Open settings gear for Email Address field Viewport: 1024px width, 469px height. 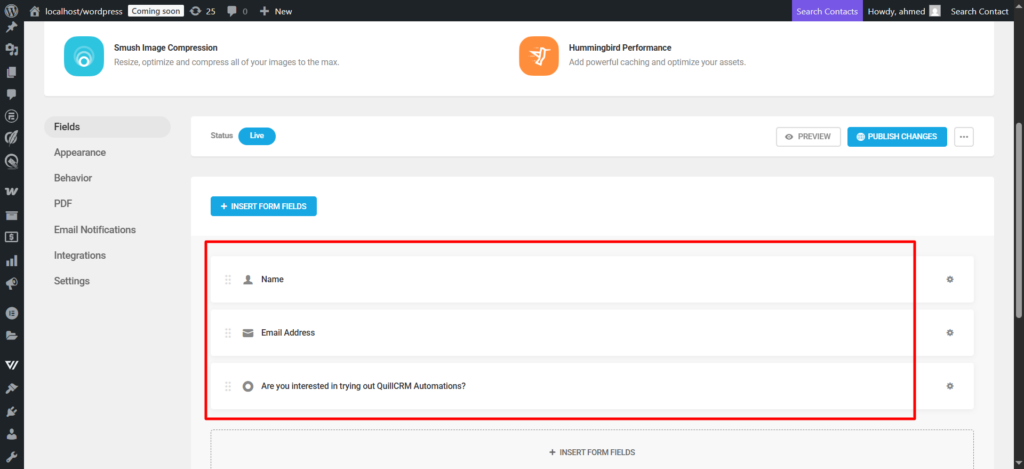tap(949, 332)
